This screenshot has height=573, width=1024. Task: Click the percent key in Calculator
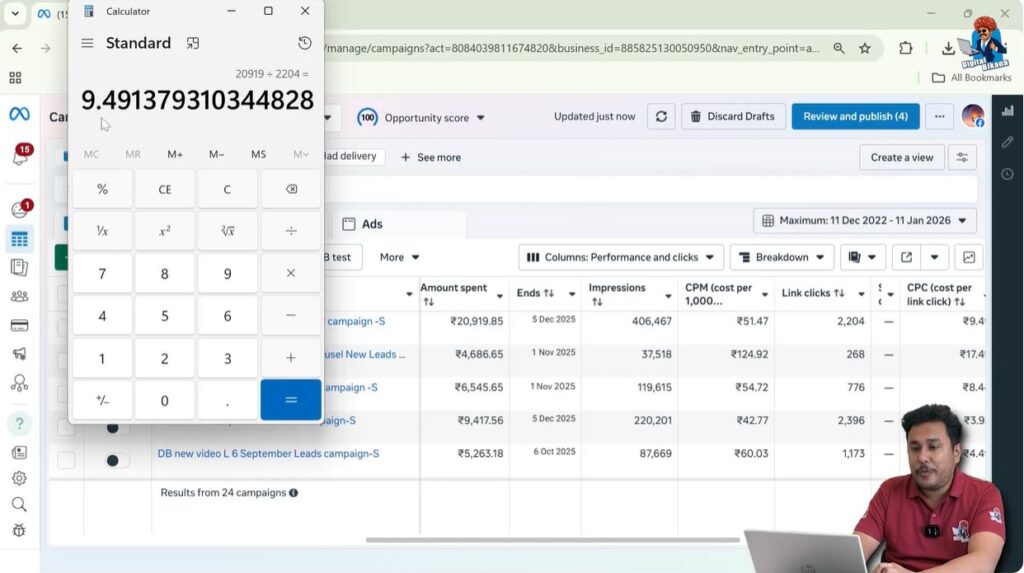(103, 189)
